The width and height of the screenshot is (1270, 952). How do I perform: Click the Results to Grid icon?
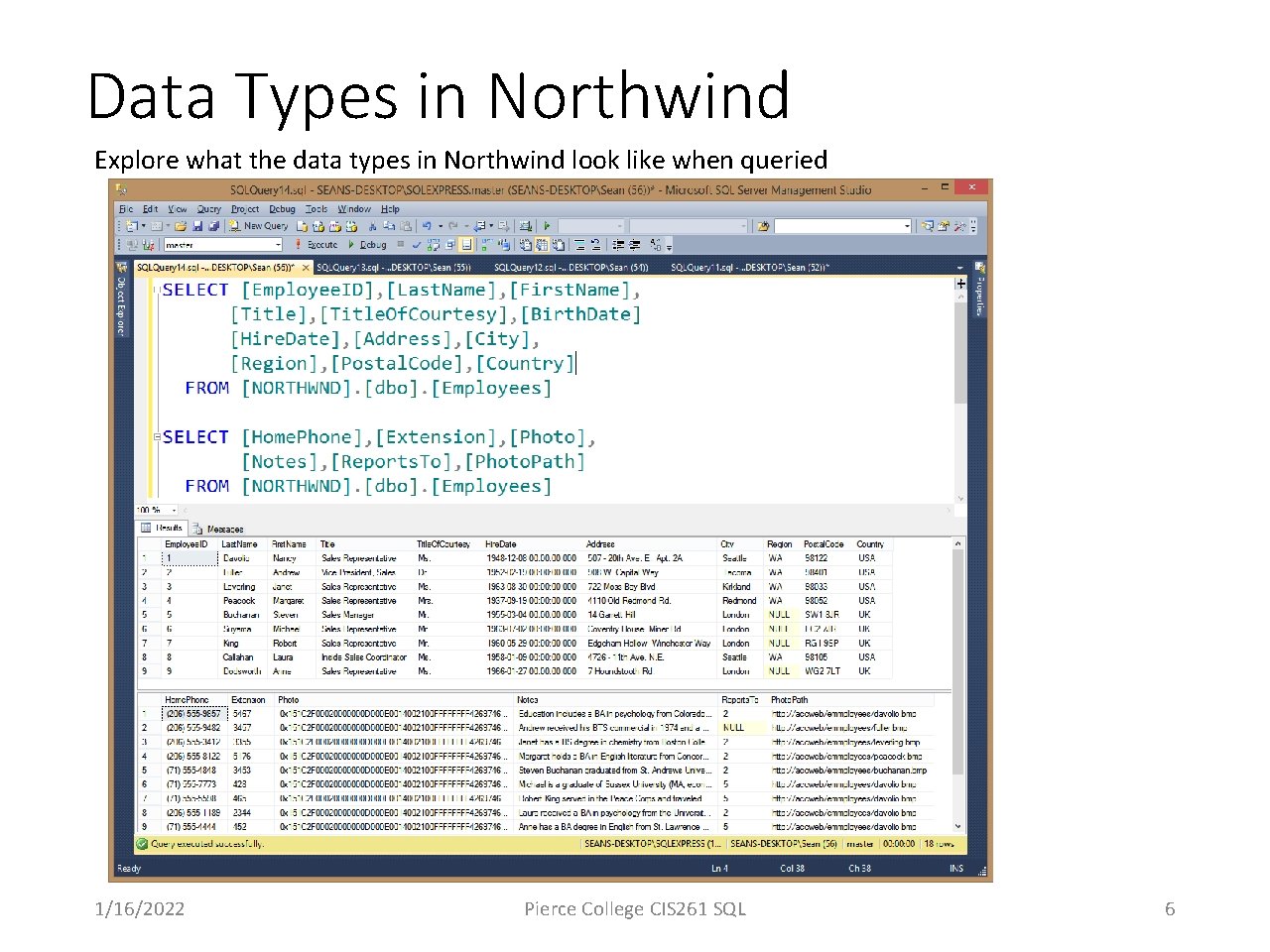coord(543,245)
